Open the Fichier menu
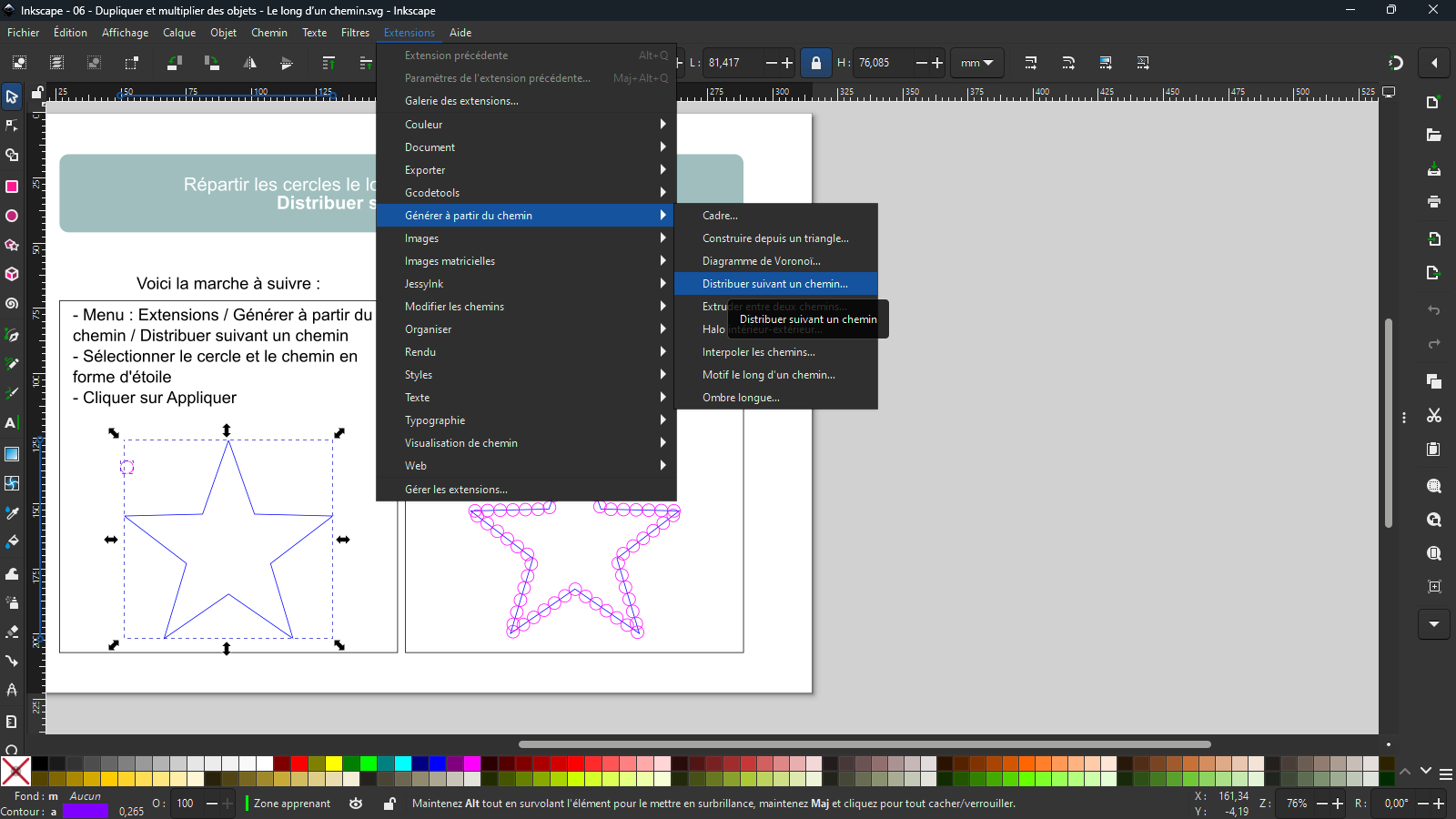Viewport: 1456px width, 819px height. [24, 33]
